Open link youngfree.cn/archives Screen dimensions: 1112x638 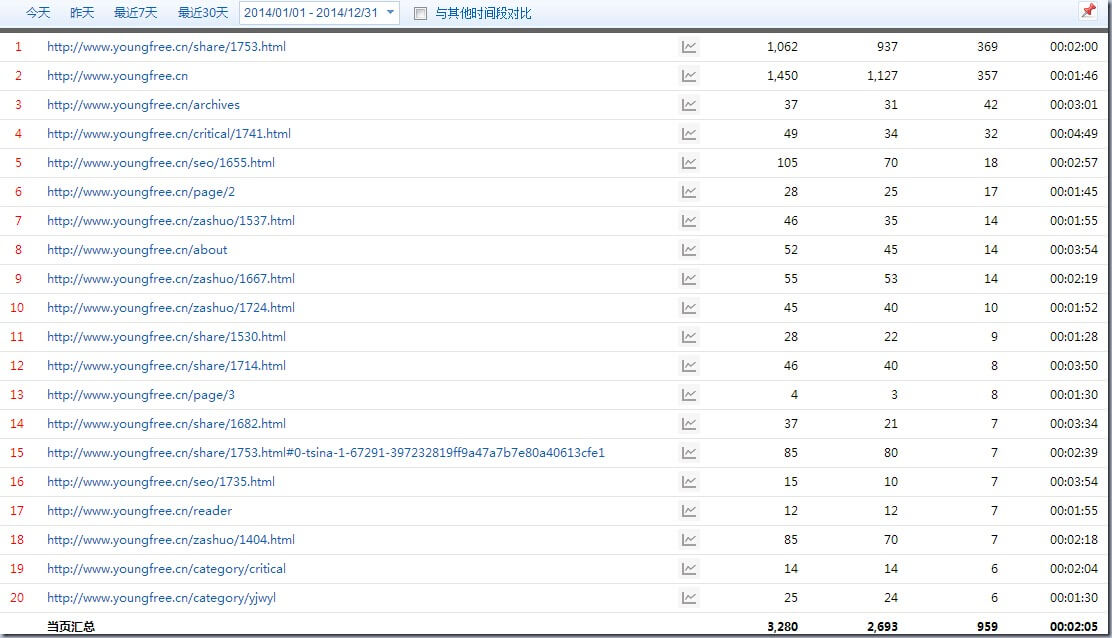pyautogui.click(x=143, y=105)
